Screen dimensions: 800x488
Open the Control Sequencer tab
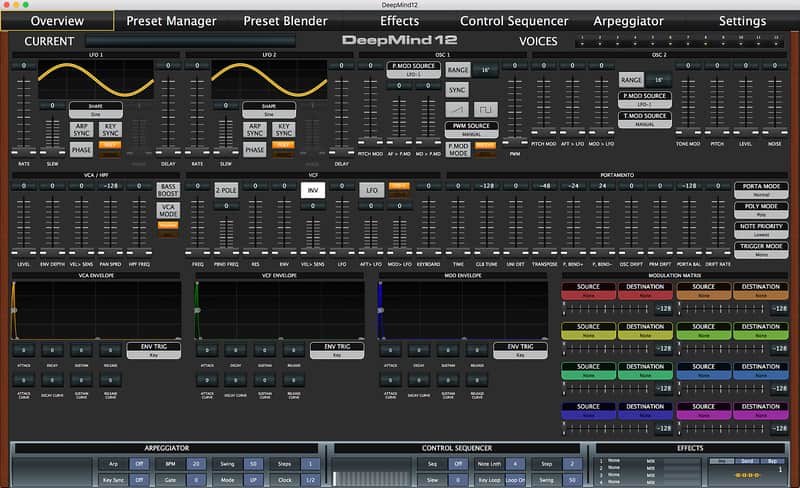[514, 21]
